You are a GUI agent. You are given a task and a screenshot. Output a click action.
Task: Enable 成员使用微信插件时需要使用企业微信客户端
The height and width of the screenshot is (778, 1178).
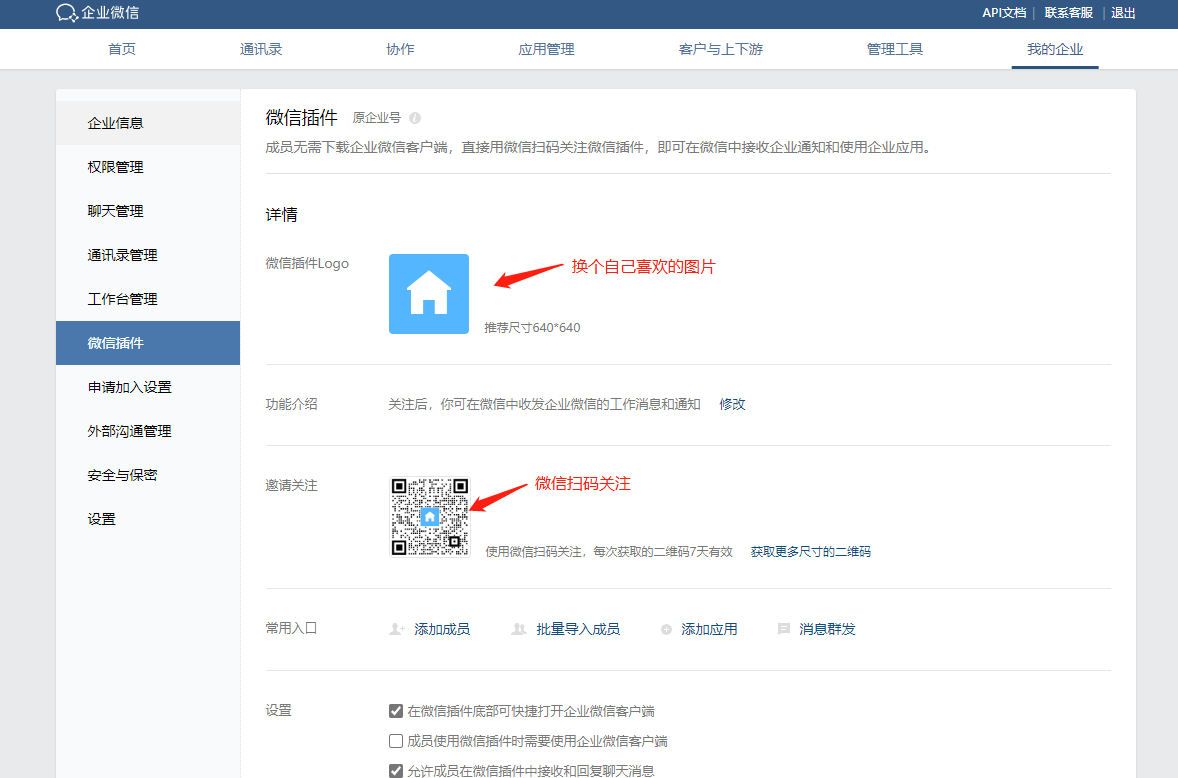pos(394,740)
